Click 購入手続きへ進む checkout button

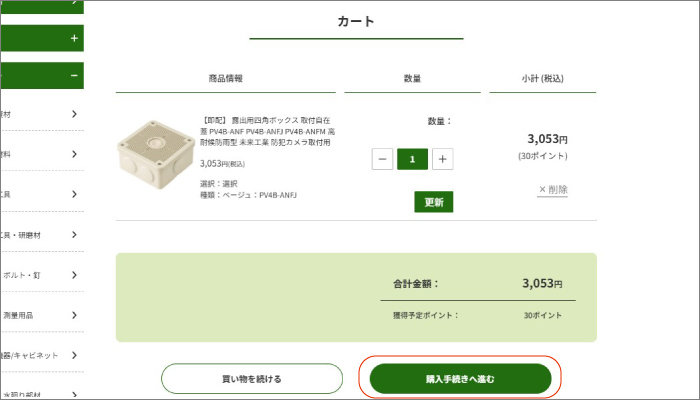(x=460, y=379)
